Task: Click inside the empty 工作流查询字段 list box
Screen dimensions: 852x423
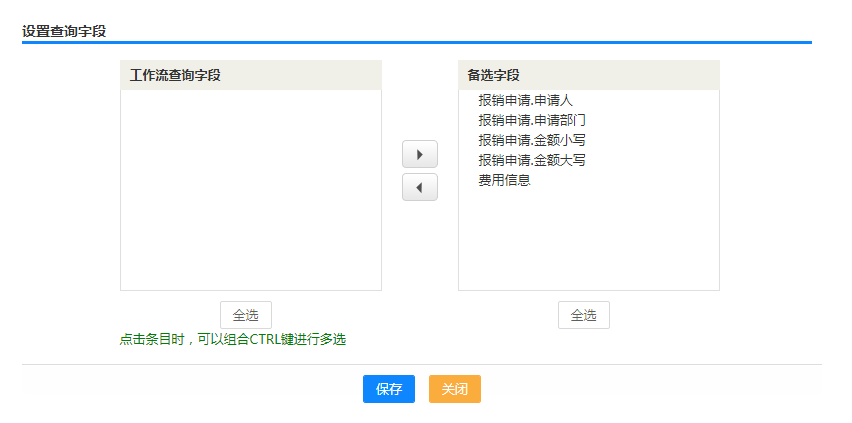Action: [x=250, y=190]
